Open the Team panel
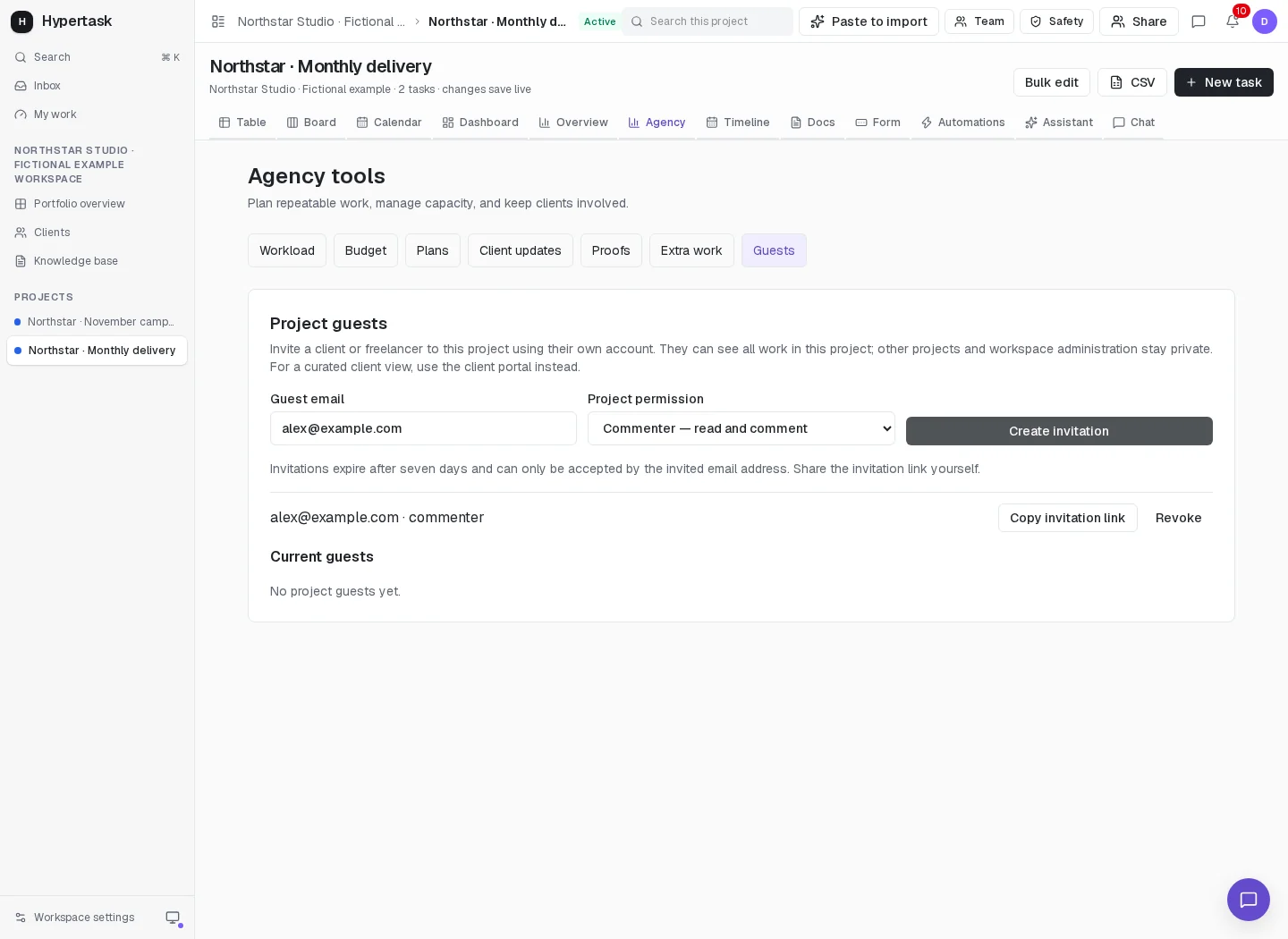Screen dimensions: 1288x939 [x=979, y=21]
